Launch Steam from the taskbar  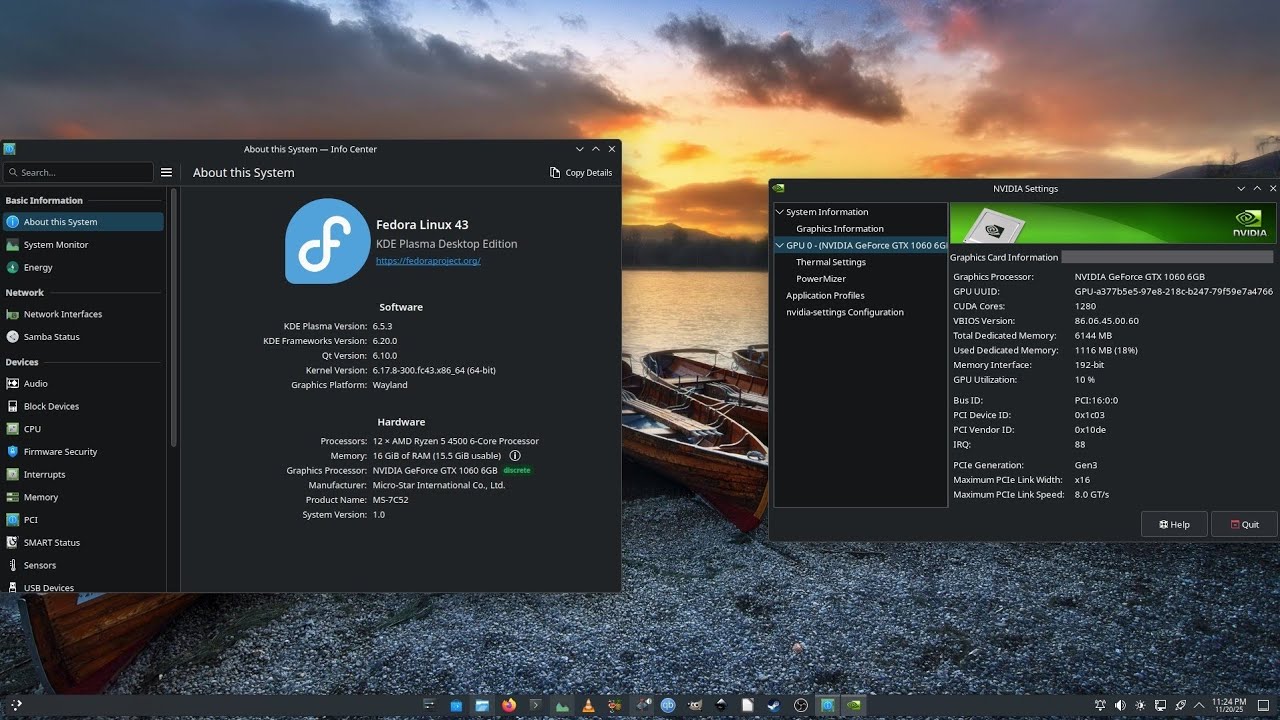pyautogui.click(x=774, y=705)
